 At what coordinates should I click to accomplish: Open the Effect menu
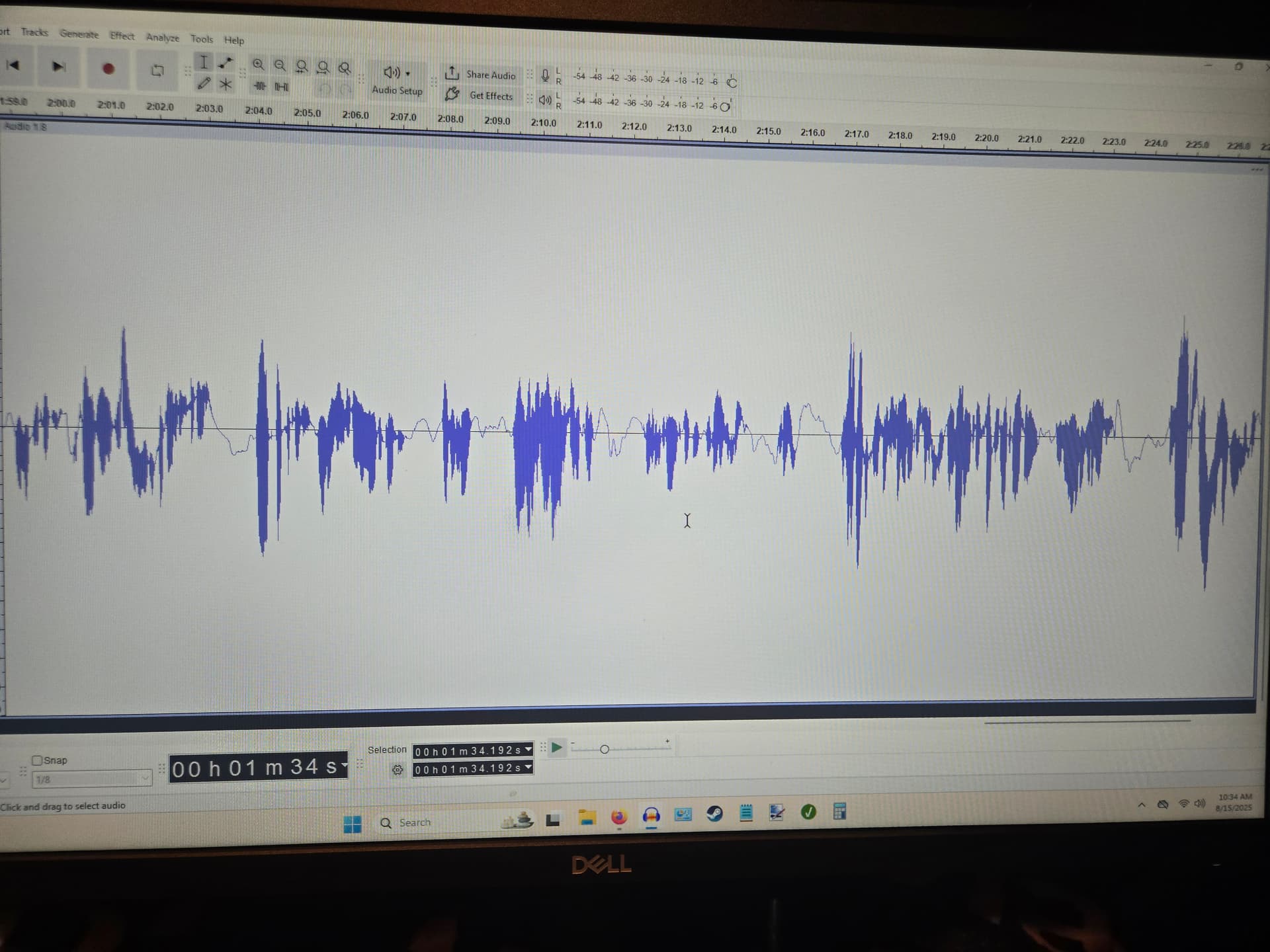click(122, 36)
